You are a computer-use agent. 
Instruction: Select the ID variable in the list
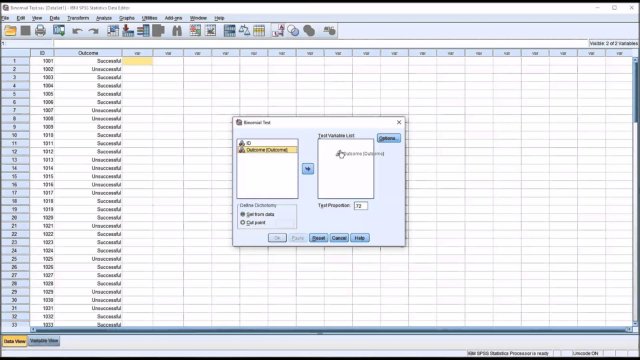[267, 143]
